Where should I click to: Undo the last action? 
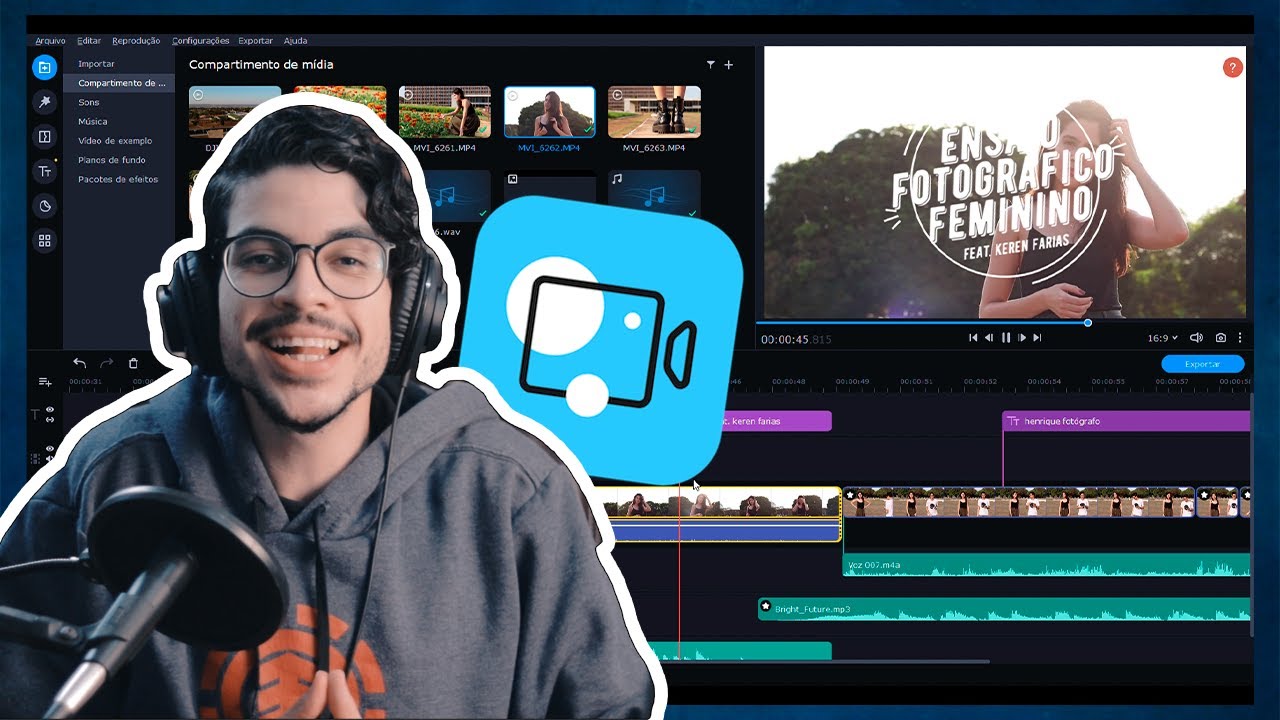pyautogui.click(x=80, y=363)
